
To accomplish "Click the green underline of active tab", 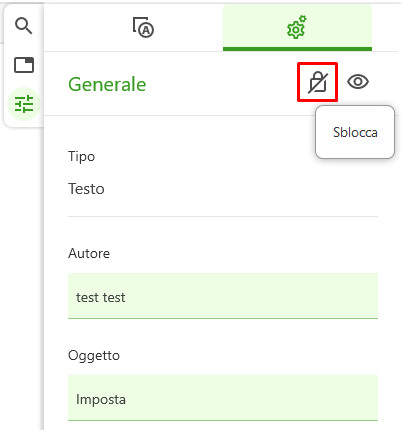I will (297, 49).
